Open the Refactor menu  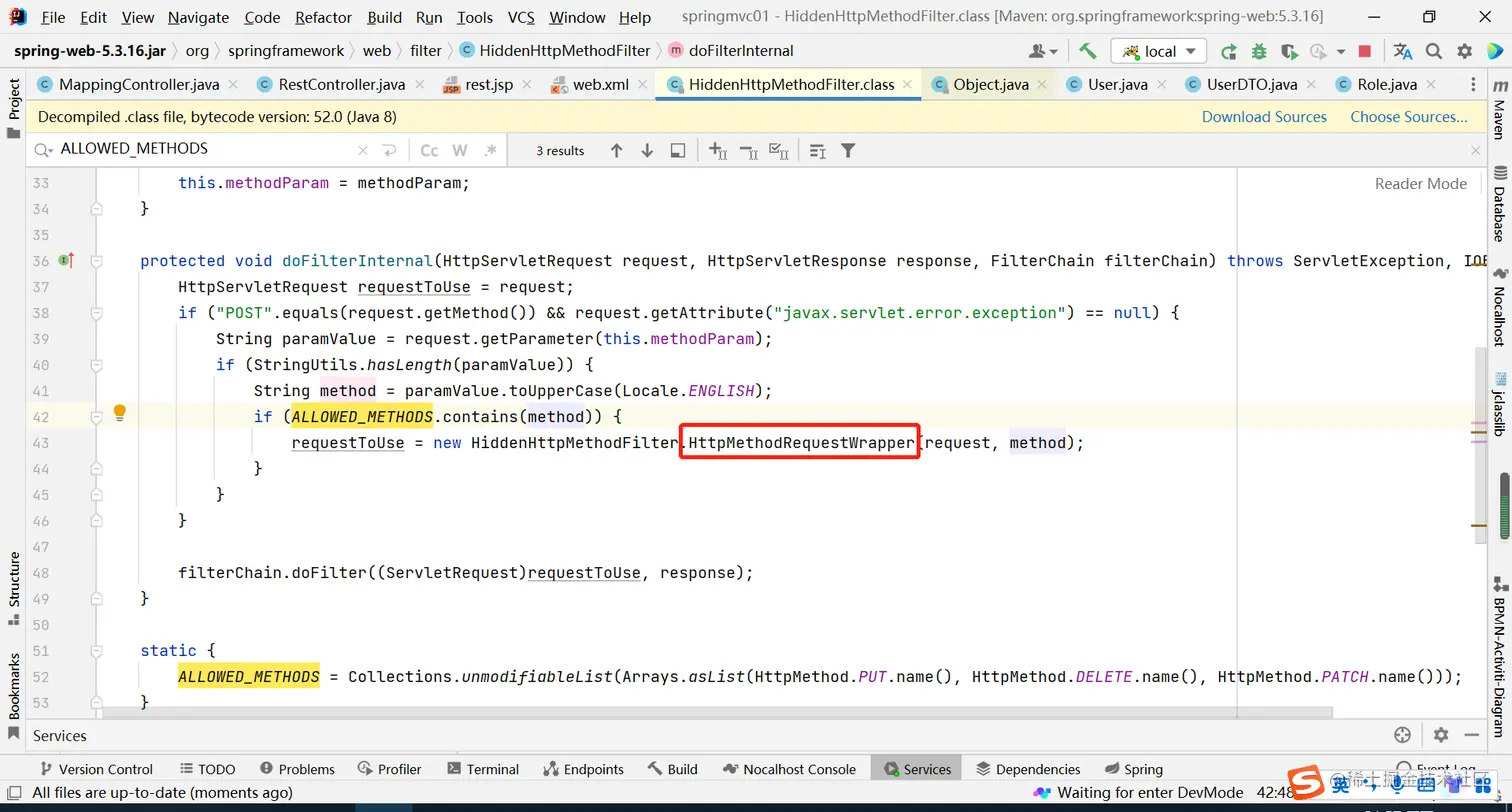[323, 17]
